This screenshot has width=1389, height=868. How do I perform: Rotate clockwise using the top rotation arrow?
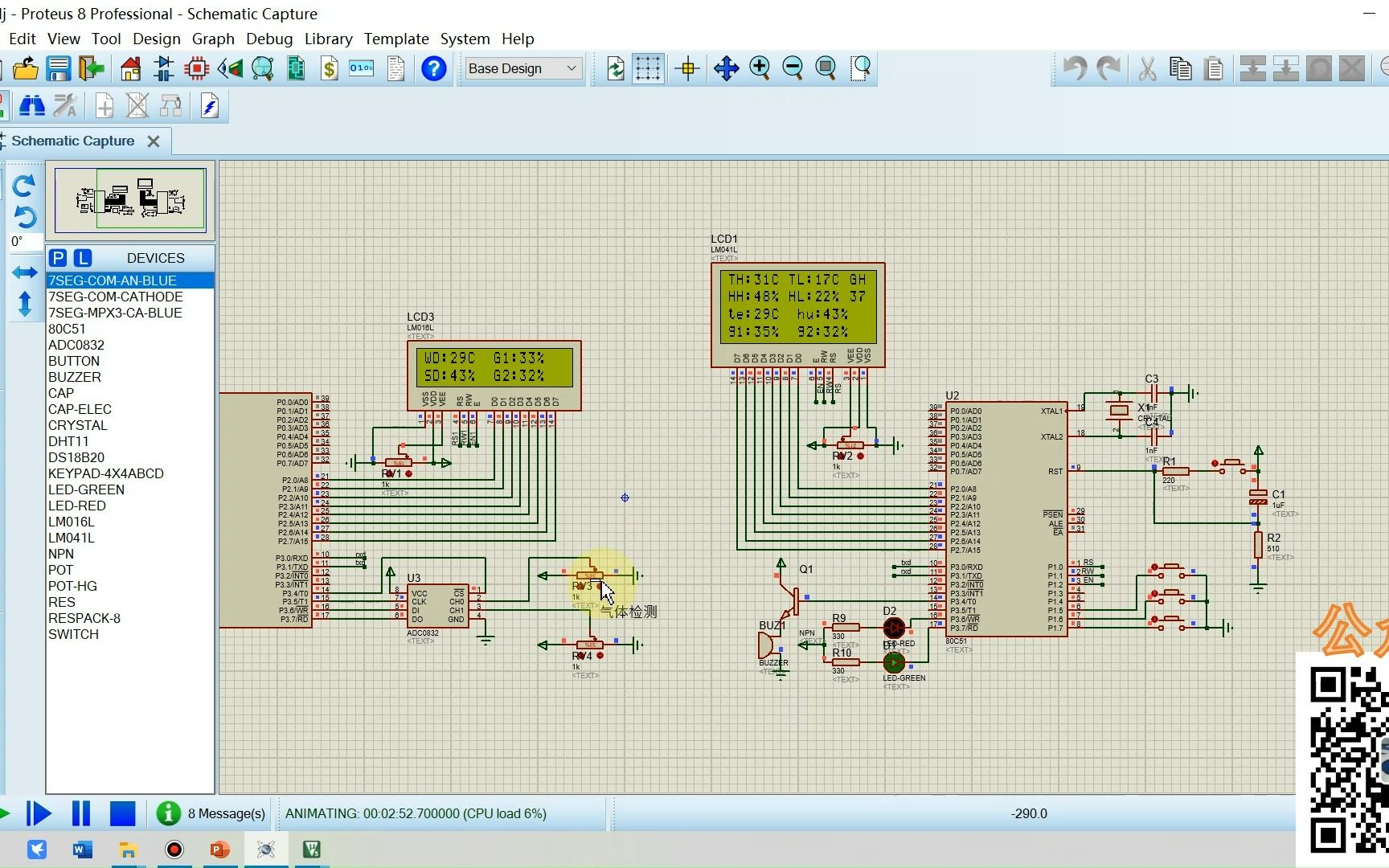point(24,186)
